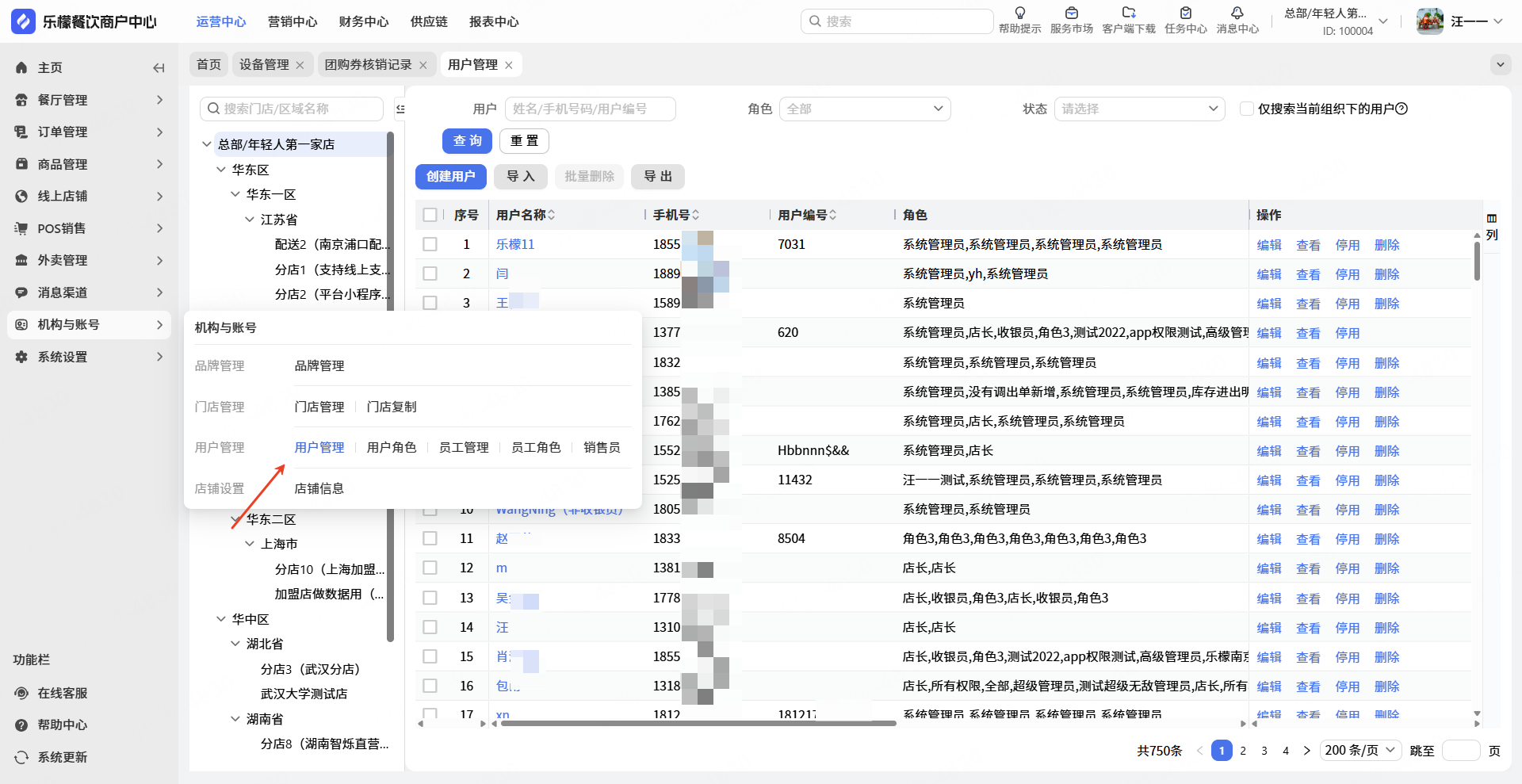The height and width of the screenshot is (784, 1522).
Task: Collapse the 华东区 tree node
Action: pyautogui.click(x=221, y=170)
